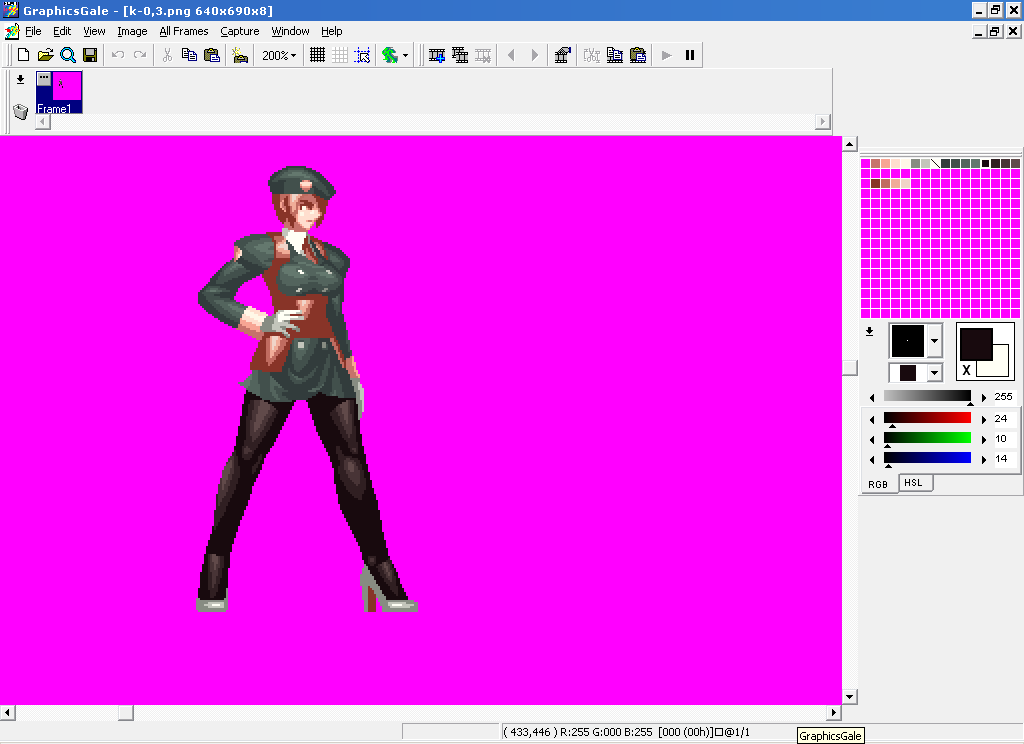Toggle the blue dotted snap grid icon
This screenshot has height=744, width=1024.
(x=362, y=55)
